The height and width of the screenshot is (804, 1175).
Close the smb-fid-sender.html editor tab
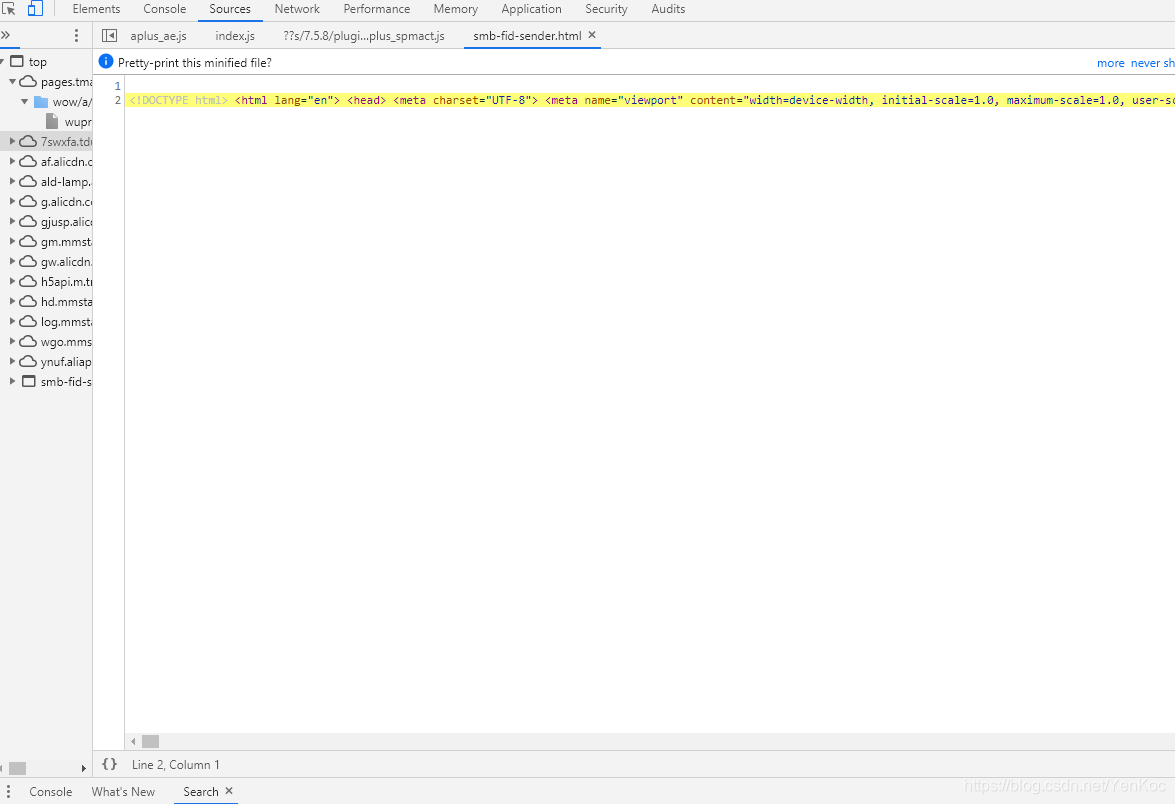(592, 34)
